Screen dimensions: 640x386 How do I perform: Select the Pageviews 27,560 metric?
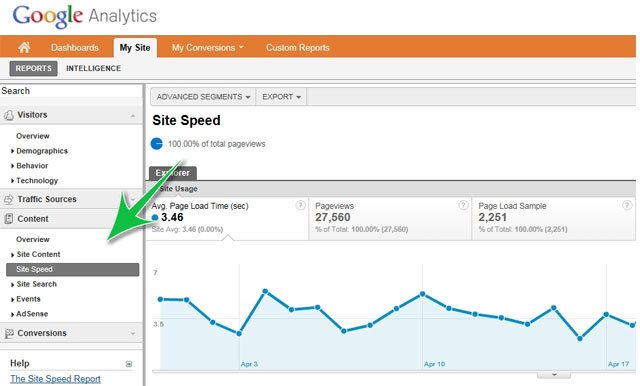(x=390, y=219)
